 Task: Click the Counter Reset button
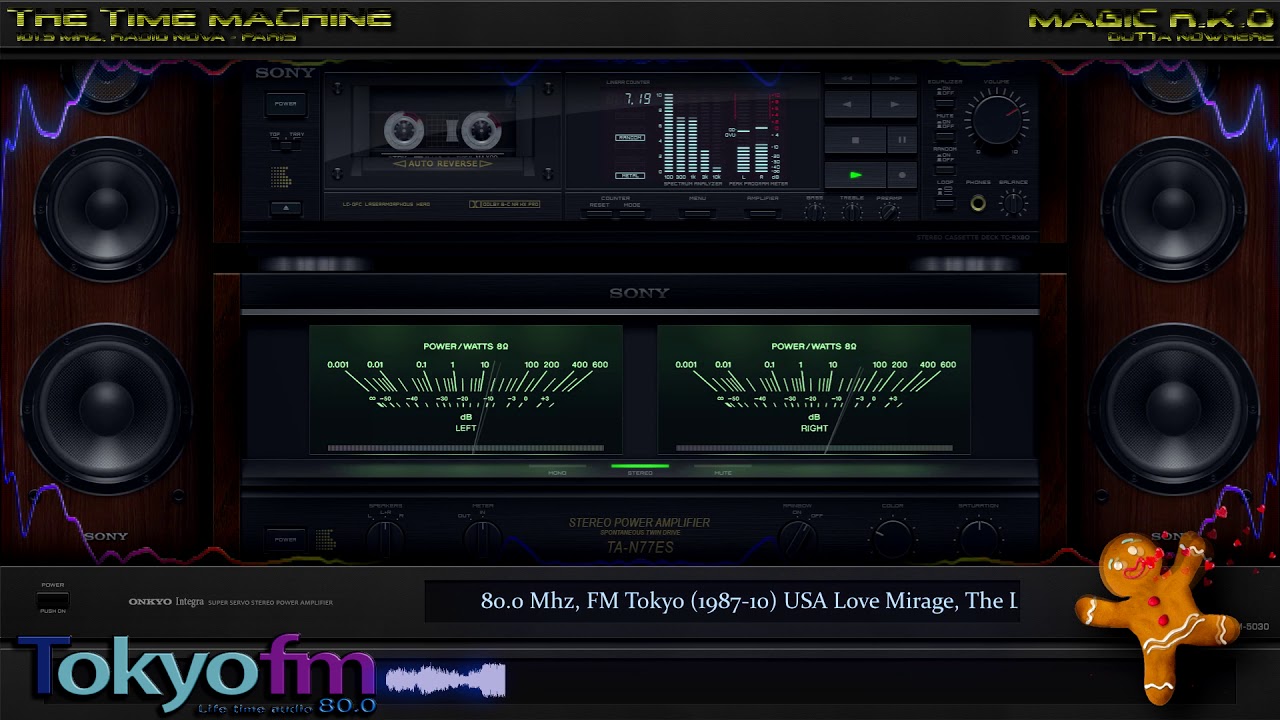[600, 212]
